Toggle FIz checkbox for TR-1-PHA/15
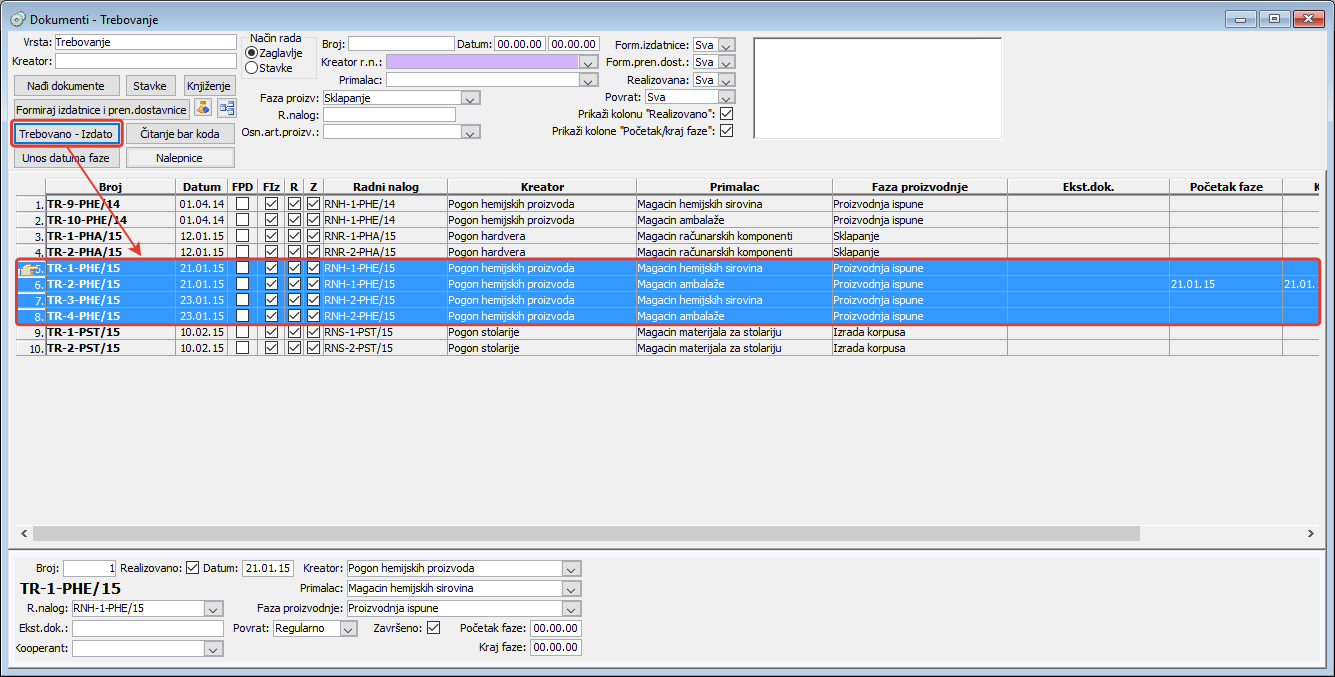Viewport: 1335px width, 677px height. pyautogui.click(x=271, y=236)
